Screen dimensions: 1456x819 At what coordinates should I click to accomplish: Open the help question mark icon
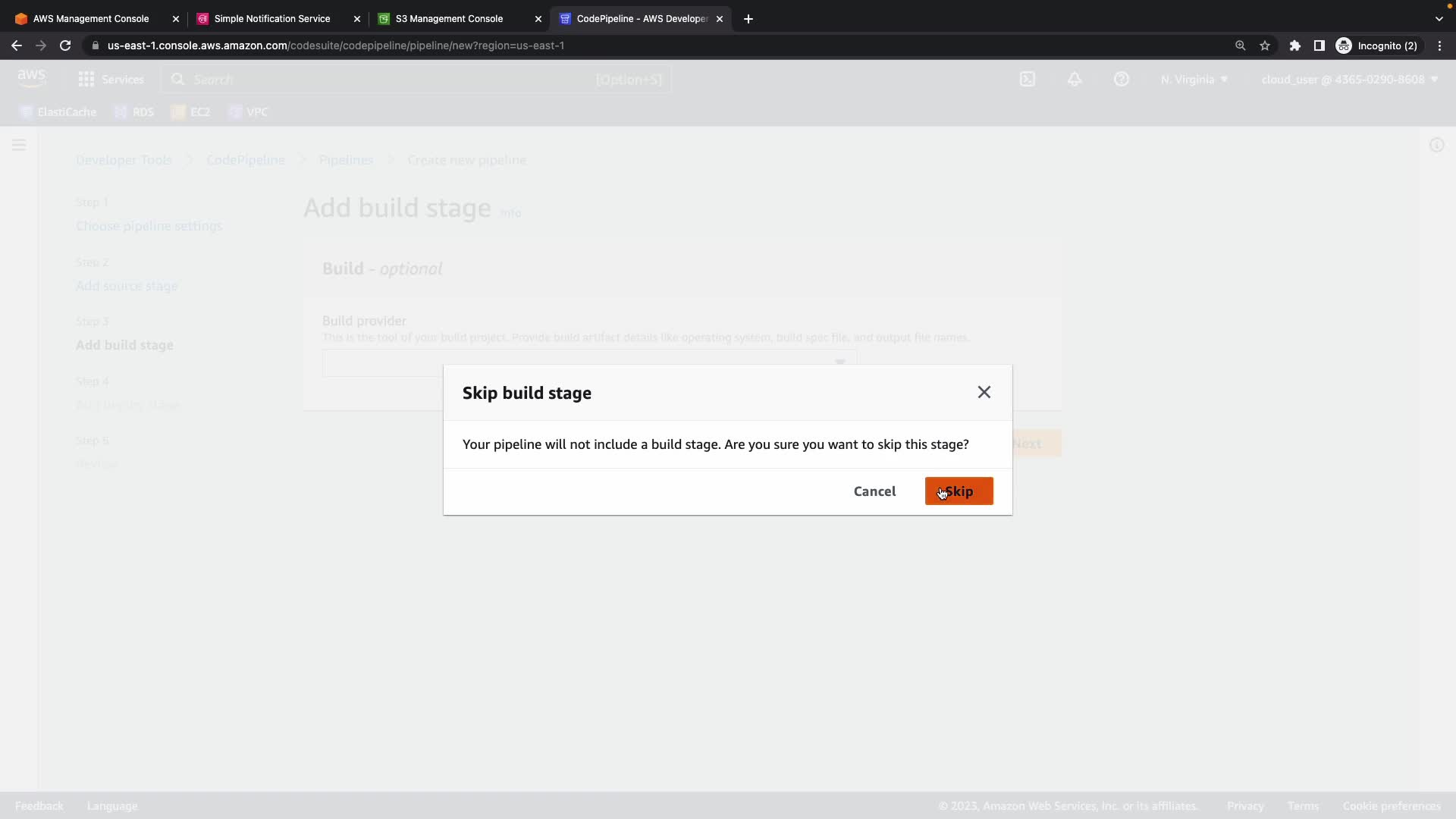[1121, 79]
